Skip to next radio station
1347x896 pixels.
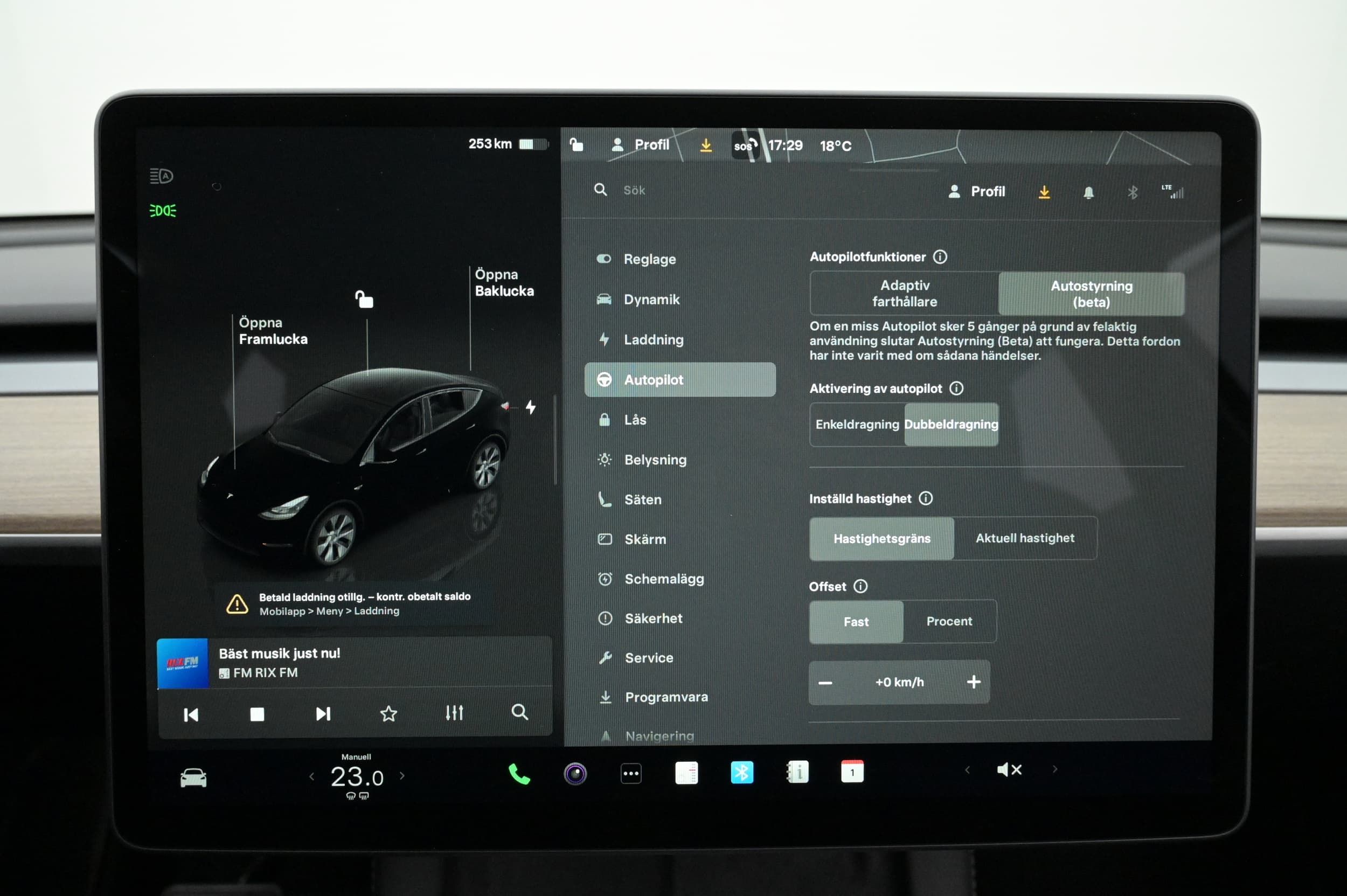[323, 714]
